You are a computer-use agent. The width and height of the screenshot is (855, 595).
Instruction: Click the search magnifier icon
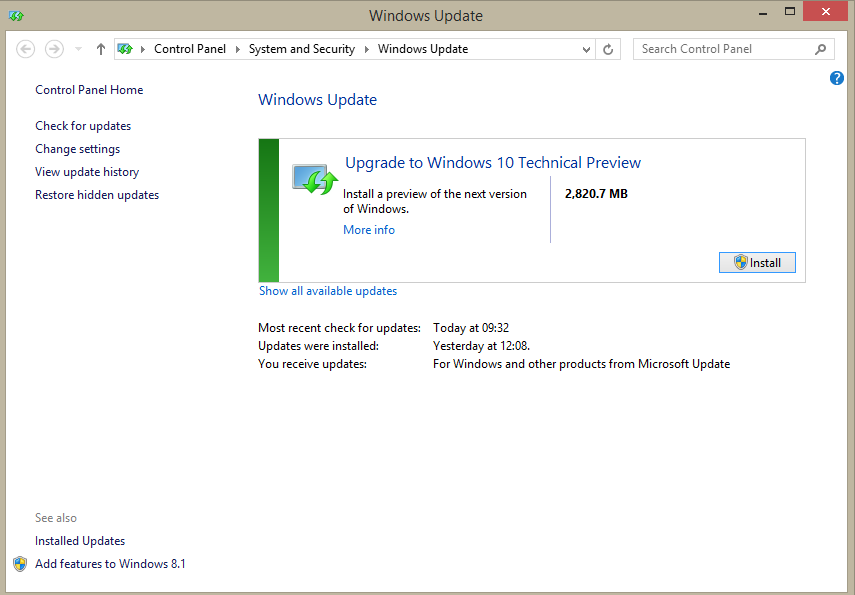coord(820,49)
